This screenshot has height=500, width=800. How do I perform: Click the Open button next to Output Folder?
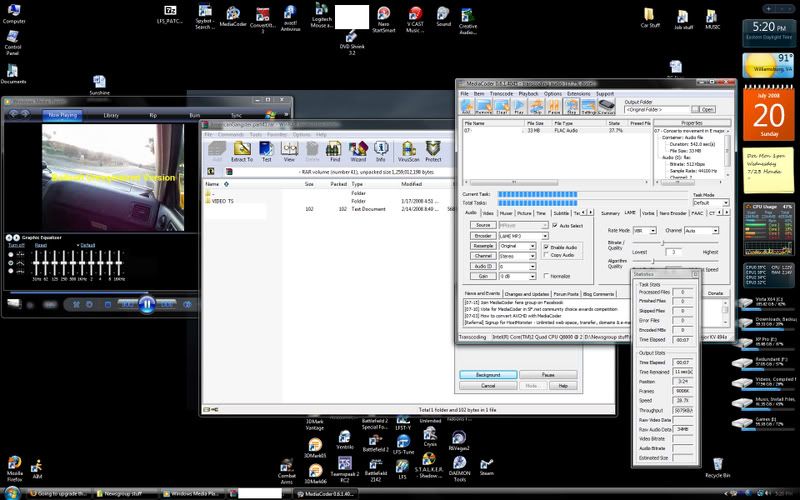(x=707, y=110)
